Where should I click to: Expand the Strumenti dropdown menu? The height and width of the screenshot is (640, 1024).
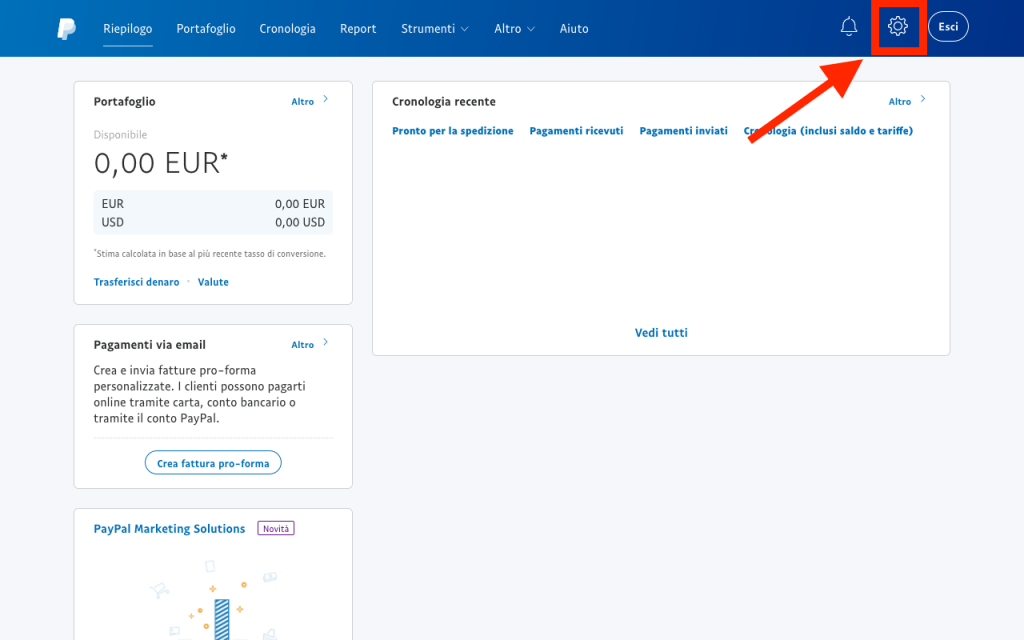(x=435, y=29)
